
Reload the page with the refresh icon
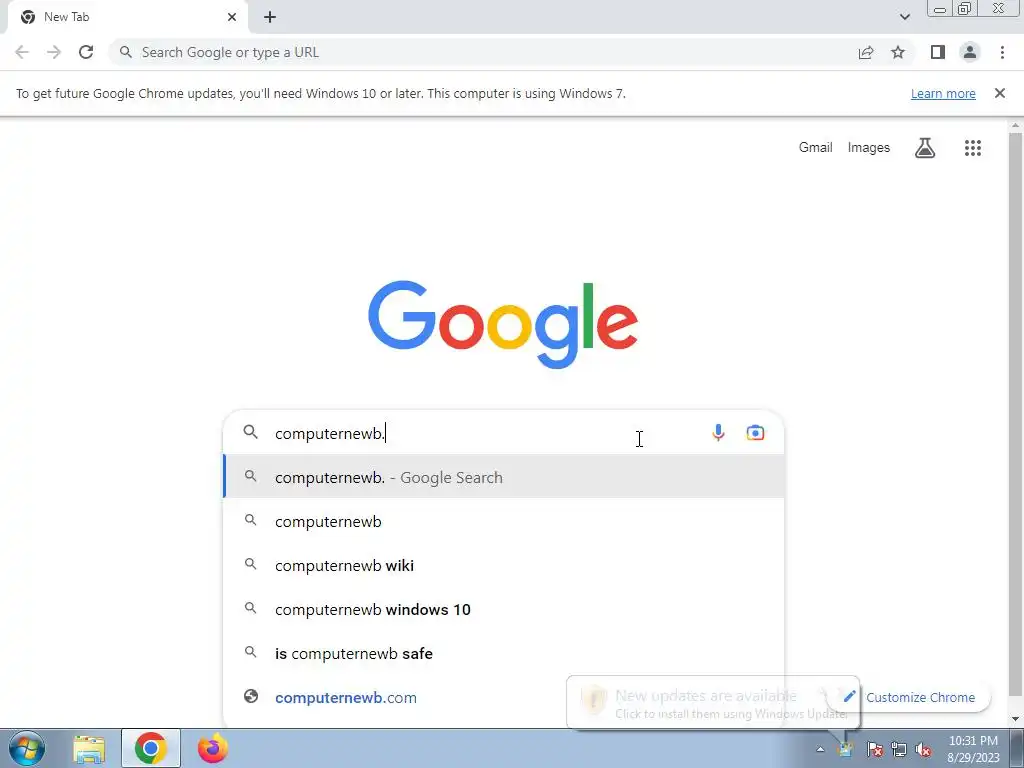[x=86, y=52]
